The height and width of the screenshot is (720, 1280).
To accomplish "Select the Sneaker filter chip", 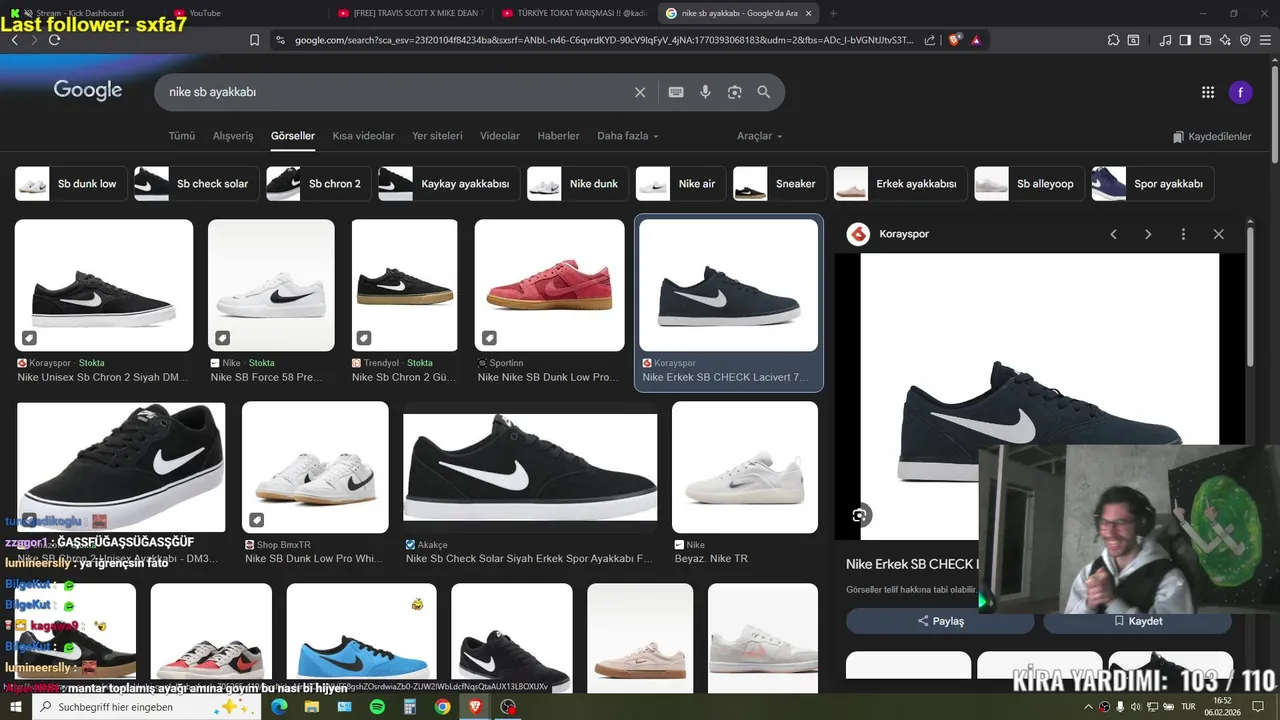I will tap(780, 184).
